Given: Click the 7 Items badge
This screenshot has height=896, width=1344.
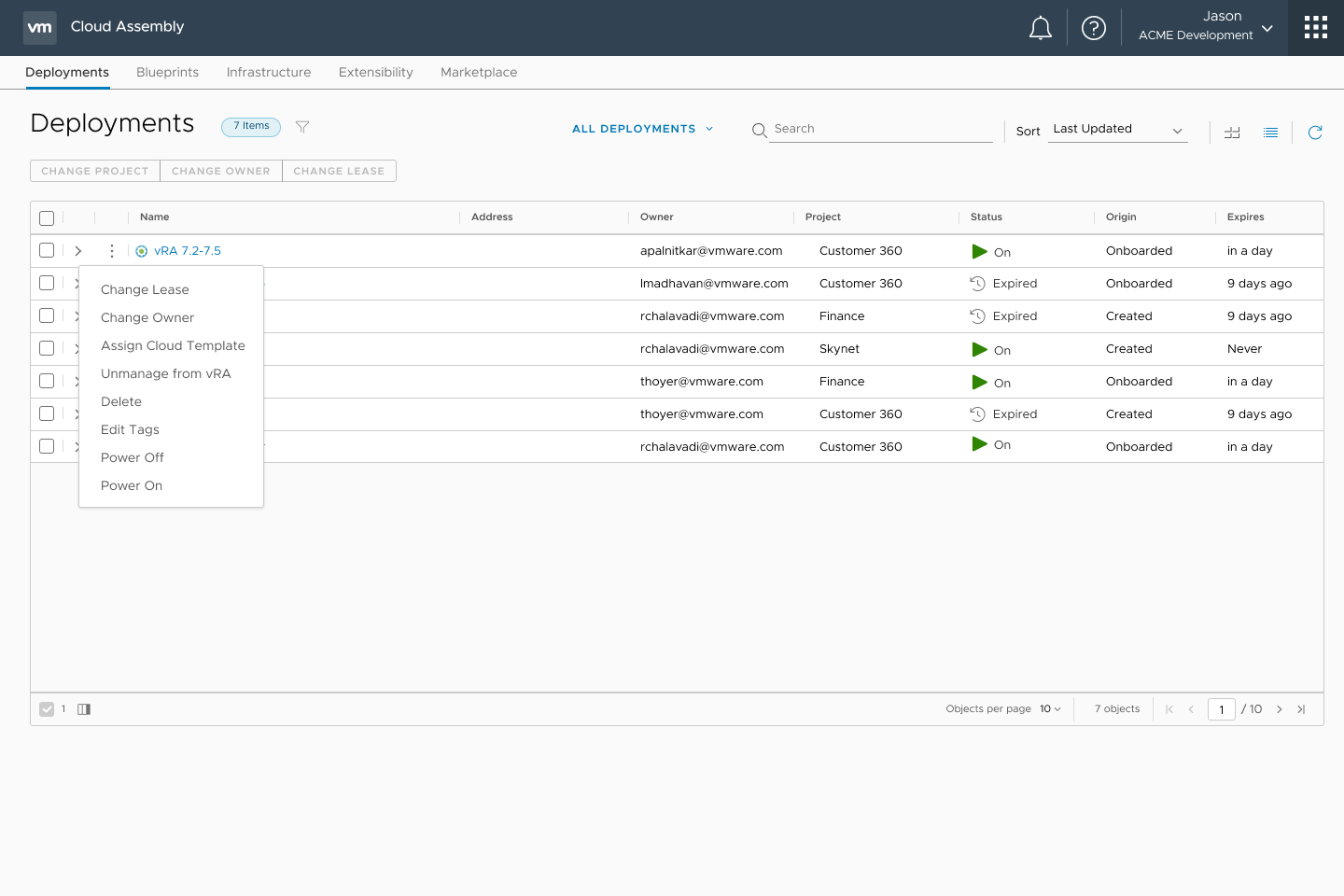Looking at the screenshot, I should [x=251, y=127].
